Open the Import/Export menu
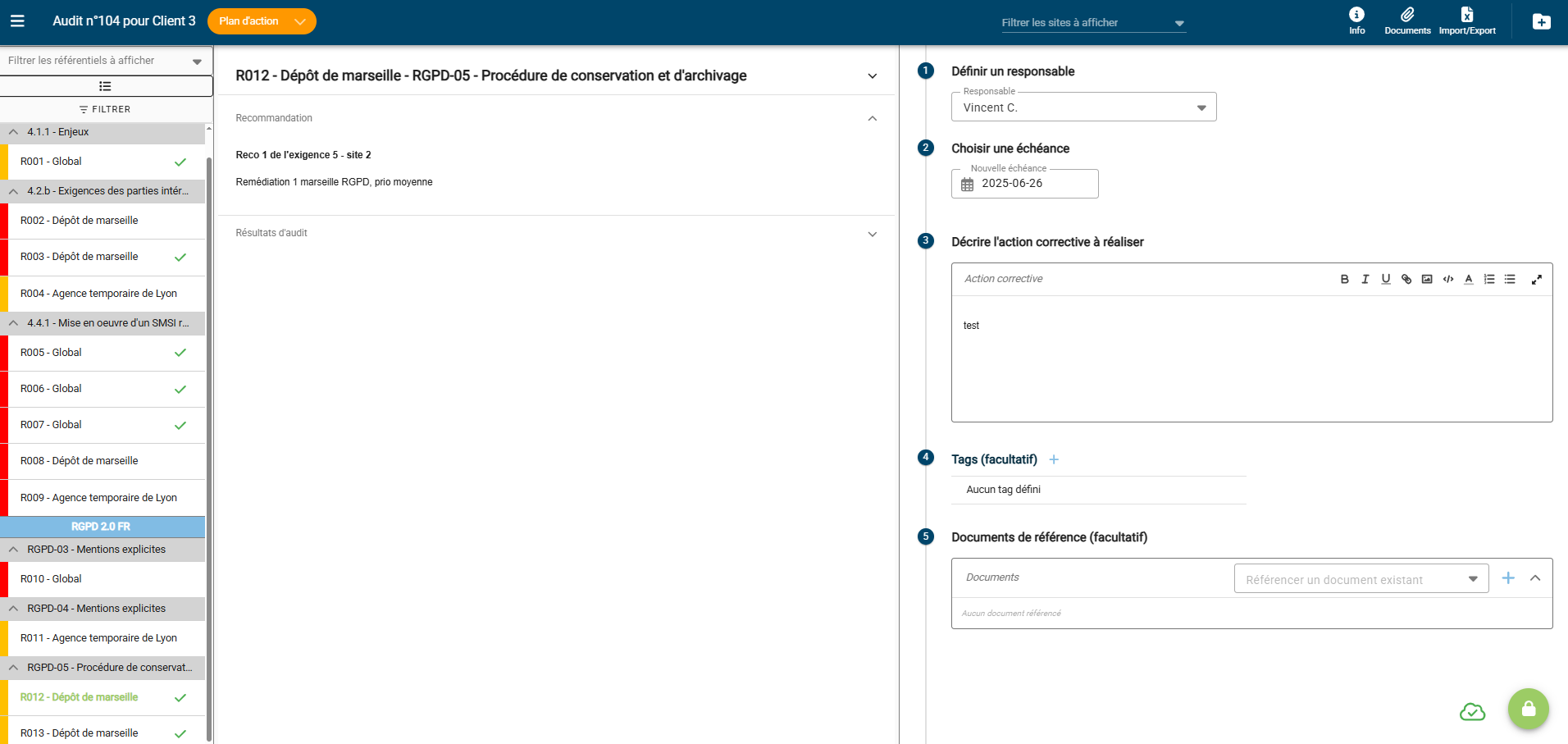The image size is (1568, 744). tap(1466, 21)
